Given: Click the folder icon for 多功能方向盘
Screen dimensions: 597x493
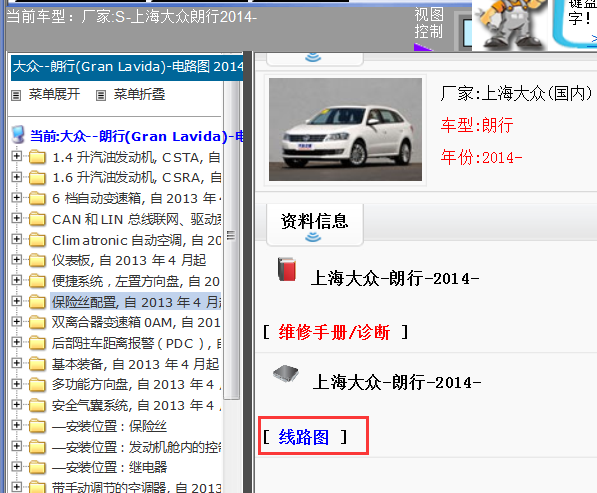Looking at the screenshot, I should click(x=37, y=385).
